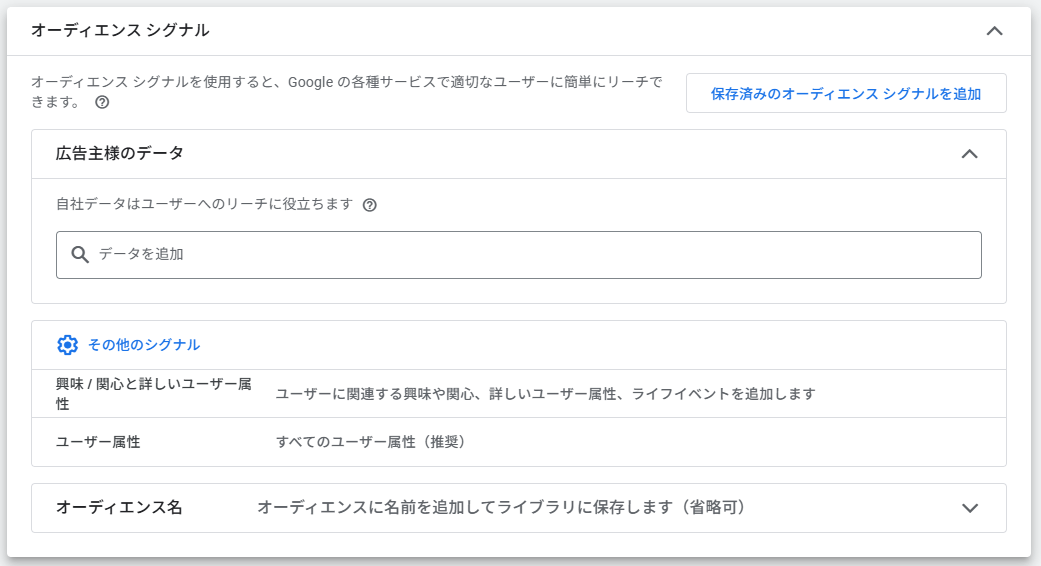Click the オーディエンス名 label
1041x566 pixels.
(x=119, y=508)
